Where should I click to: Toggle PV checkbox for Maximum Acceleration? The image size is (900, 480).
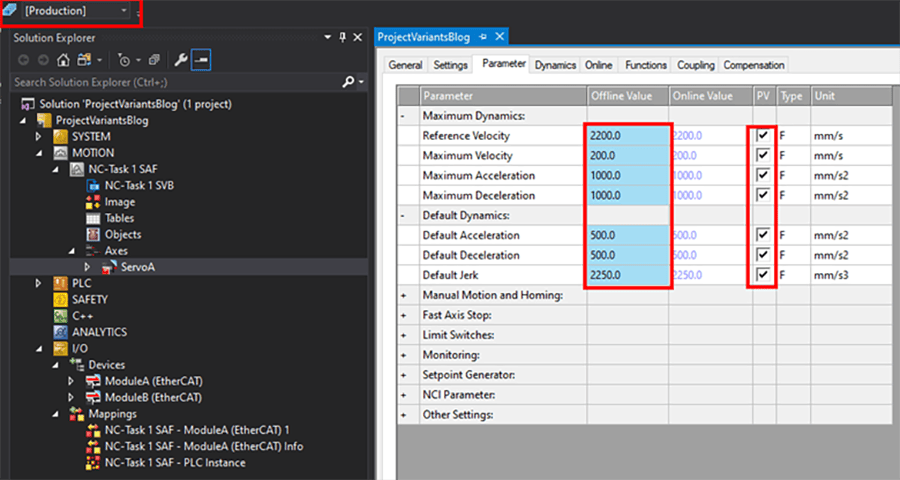click(762, 175)
